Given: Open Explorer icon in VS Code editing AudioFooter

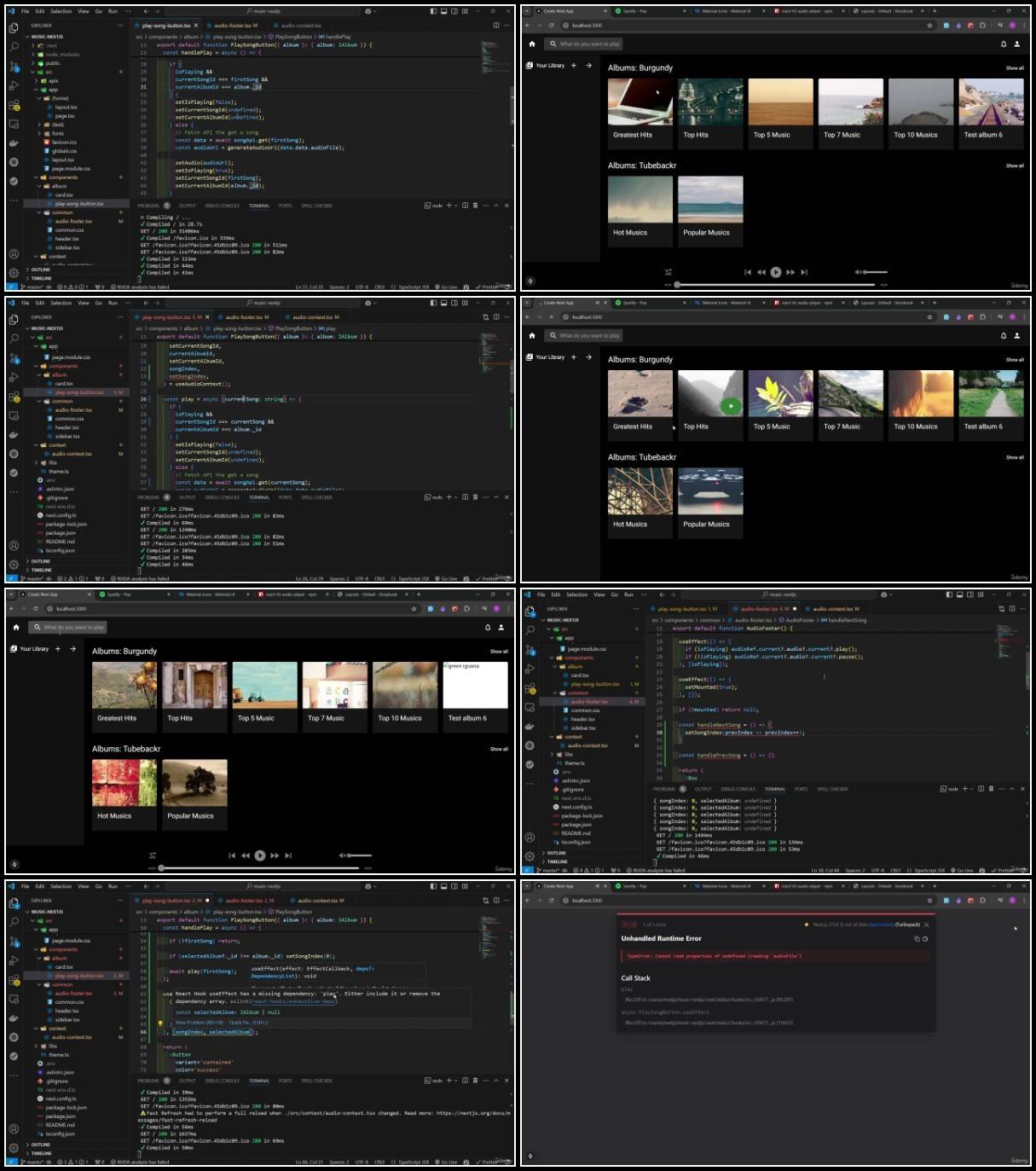Looking at the screenshot, I should point(530,611).
